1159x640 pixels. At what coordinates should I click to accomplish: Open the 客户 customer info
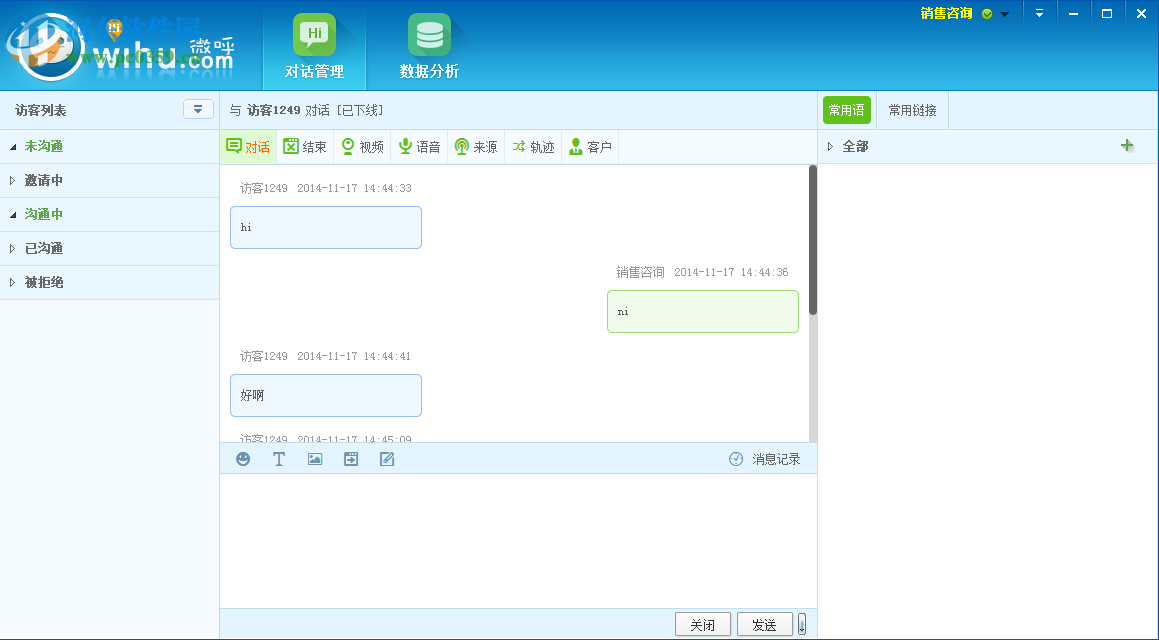(590, 146)
